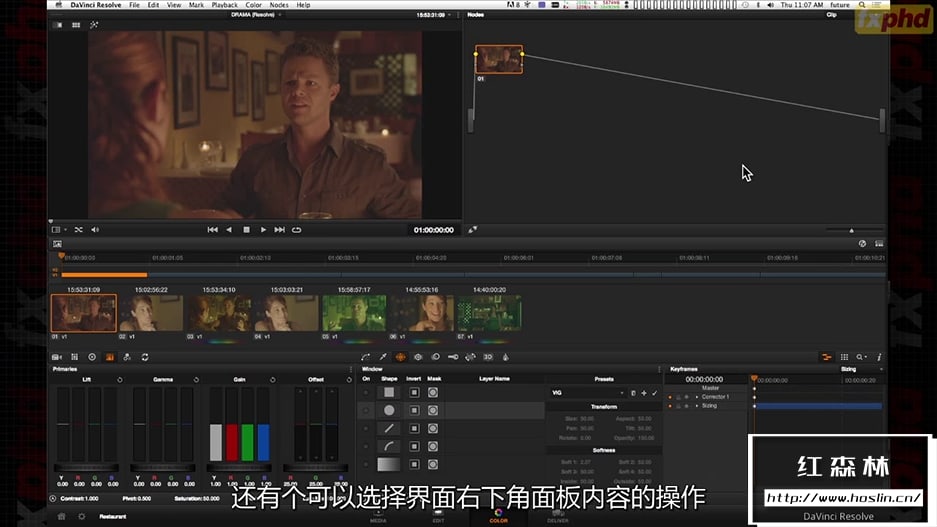Screen dimensions: 937x527
Task: Expand the Corrector 1 keyframe track
Action: (x=697, y=397)
